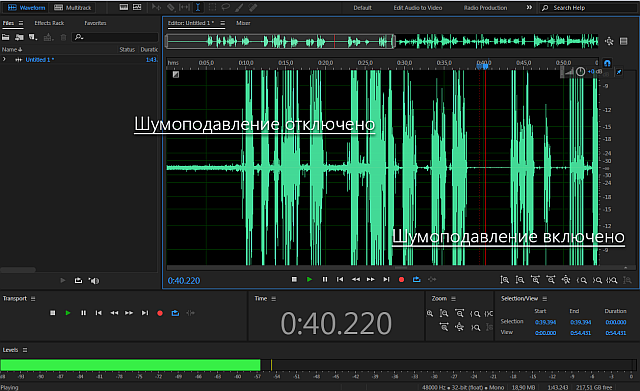The width and height of the screenshot is (640, 391).
Task: Click the Insert into Multitrack icon
Action: tap(48, 38)
